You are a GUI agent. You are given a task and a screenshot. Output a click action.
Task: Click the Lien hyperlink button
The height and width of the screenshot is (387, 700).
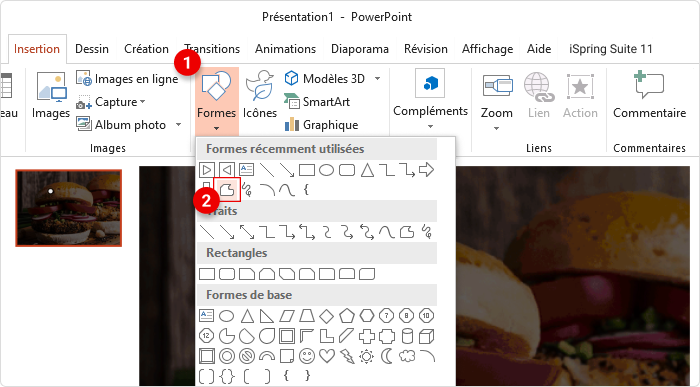[539, 96]
